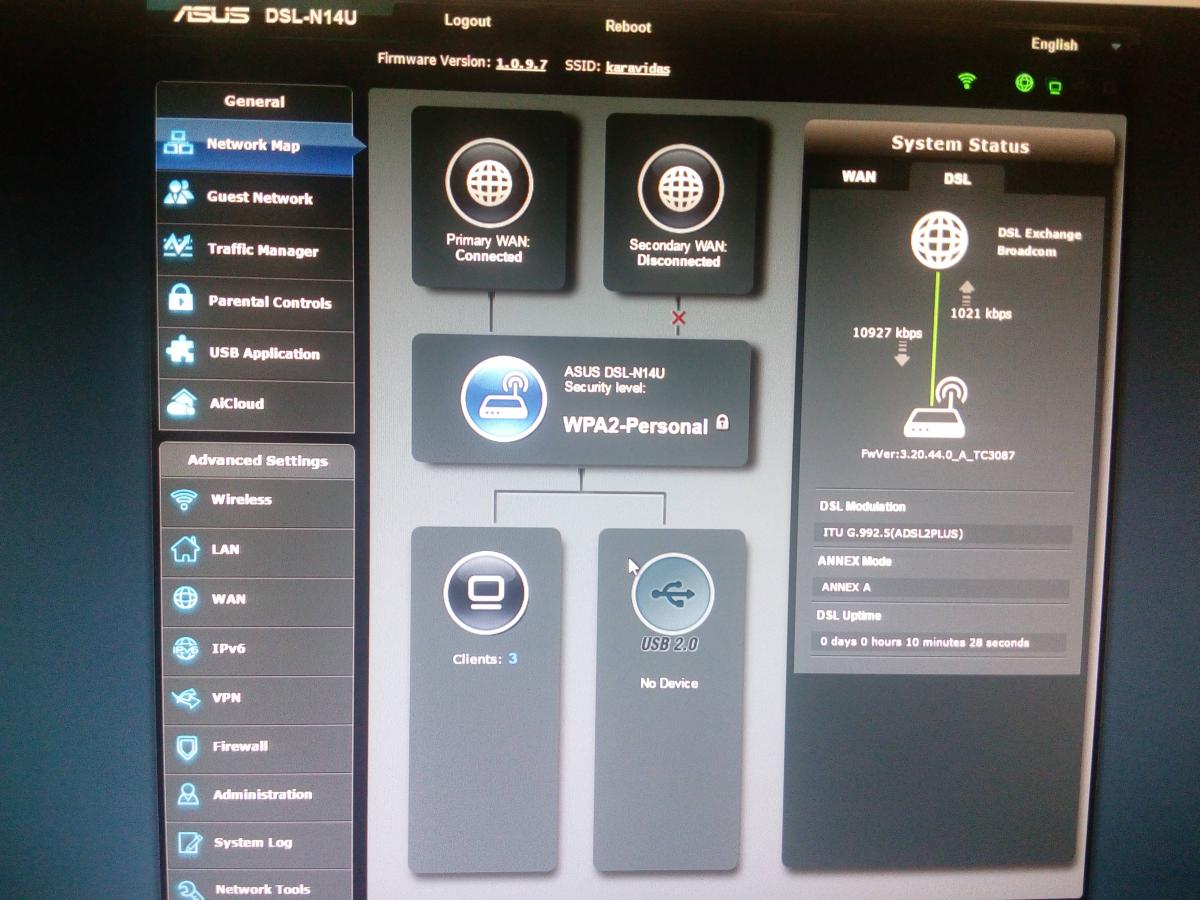The image size is (1200, 900).
Task: Open the English language dropdown
Action: [1076, 45]
